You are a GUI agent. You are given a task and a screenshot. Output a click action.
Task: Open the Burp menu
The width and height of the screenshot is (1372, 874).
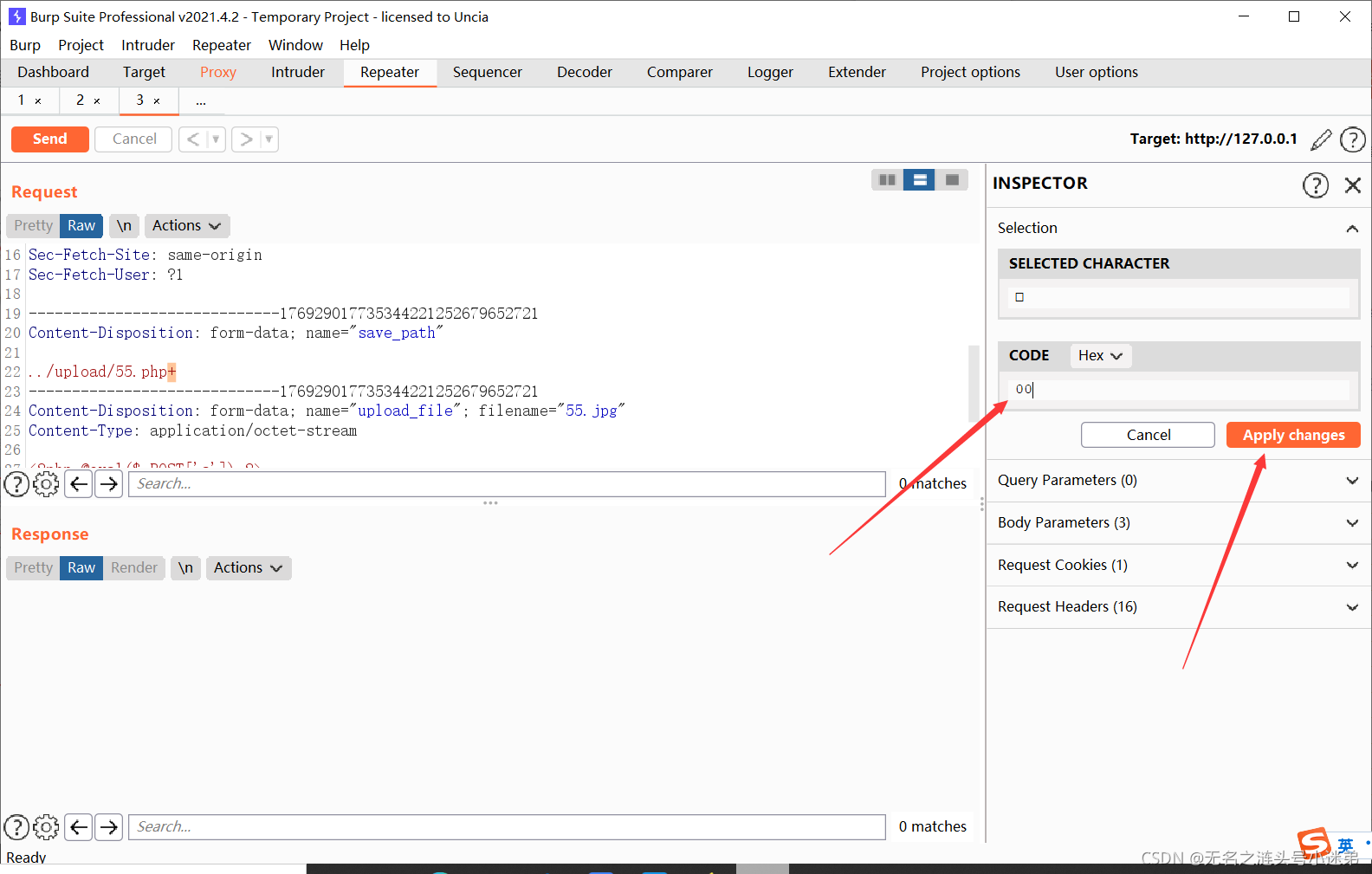click(x=25, y=45)
